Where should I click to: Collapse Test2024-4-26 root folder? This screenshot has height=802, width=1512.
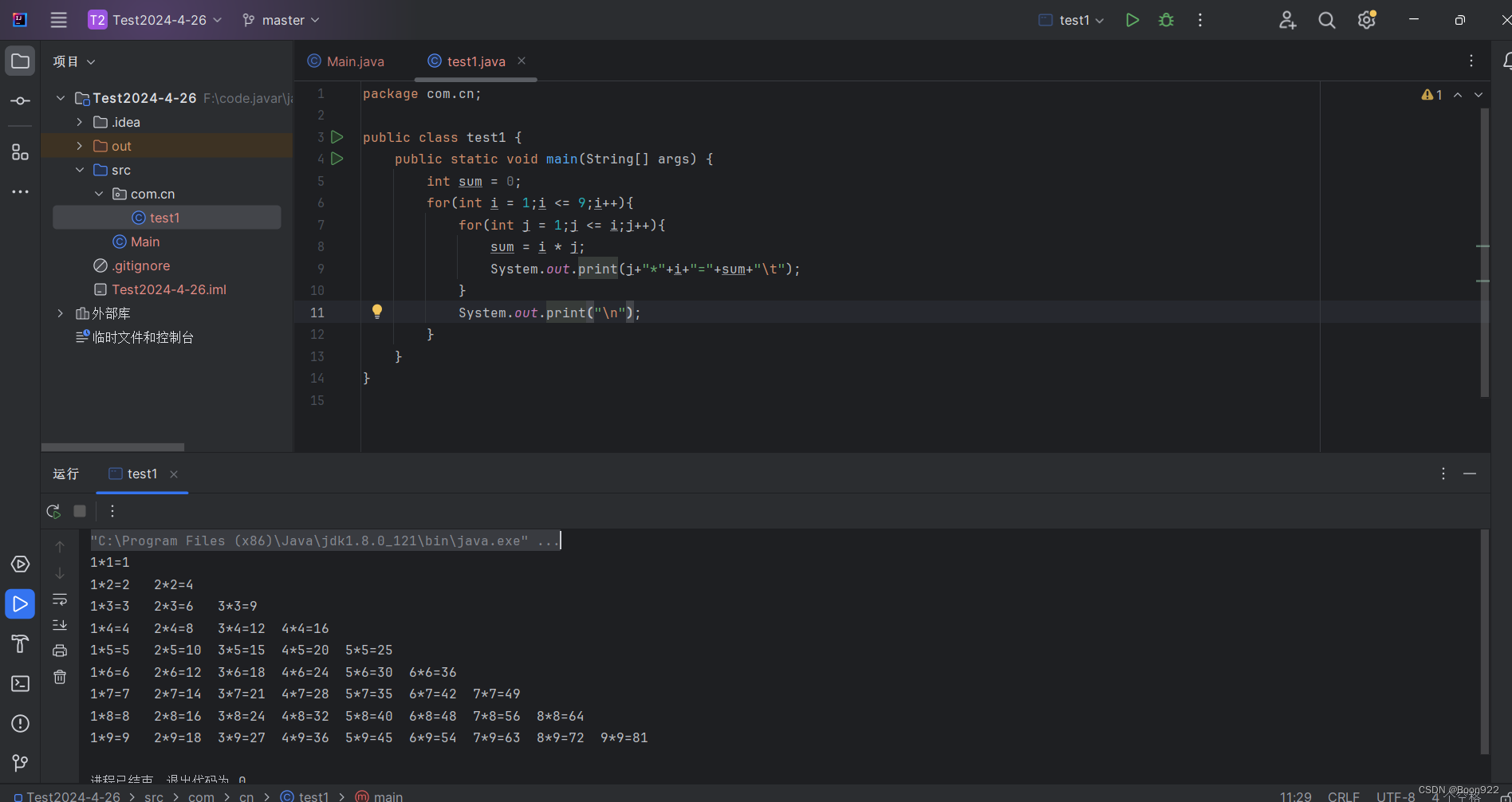[x=61, y=98]
